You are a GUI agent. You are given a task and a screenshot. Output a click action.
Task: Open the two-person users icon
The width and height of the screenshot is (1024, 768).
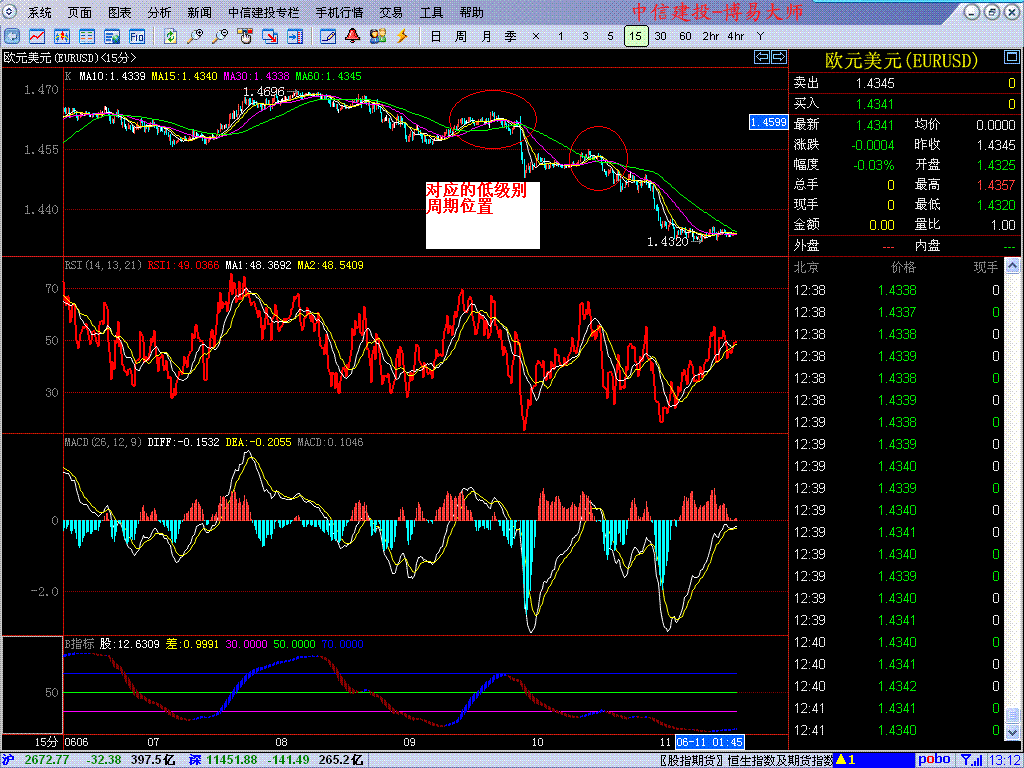point(378,36)
